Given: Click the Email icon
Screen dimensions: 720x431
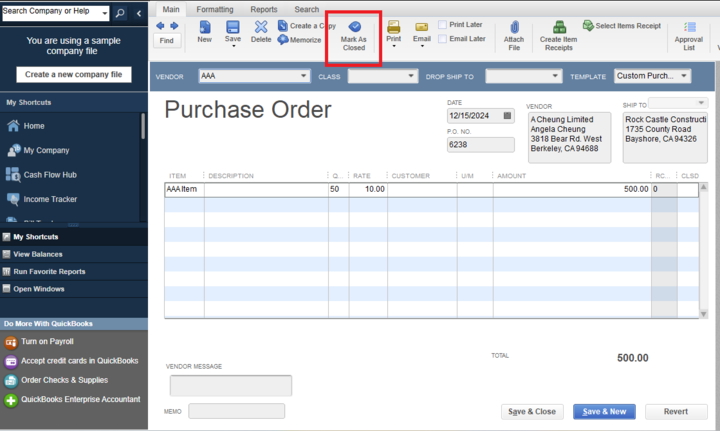Looking at the screenshot, I should coord(422,27).
